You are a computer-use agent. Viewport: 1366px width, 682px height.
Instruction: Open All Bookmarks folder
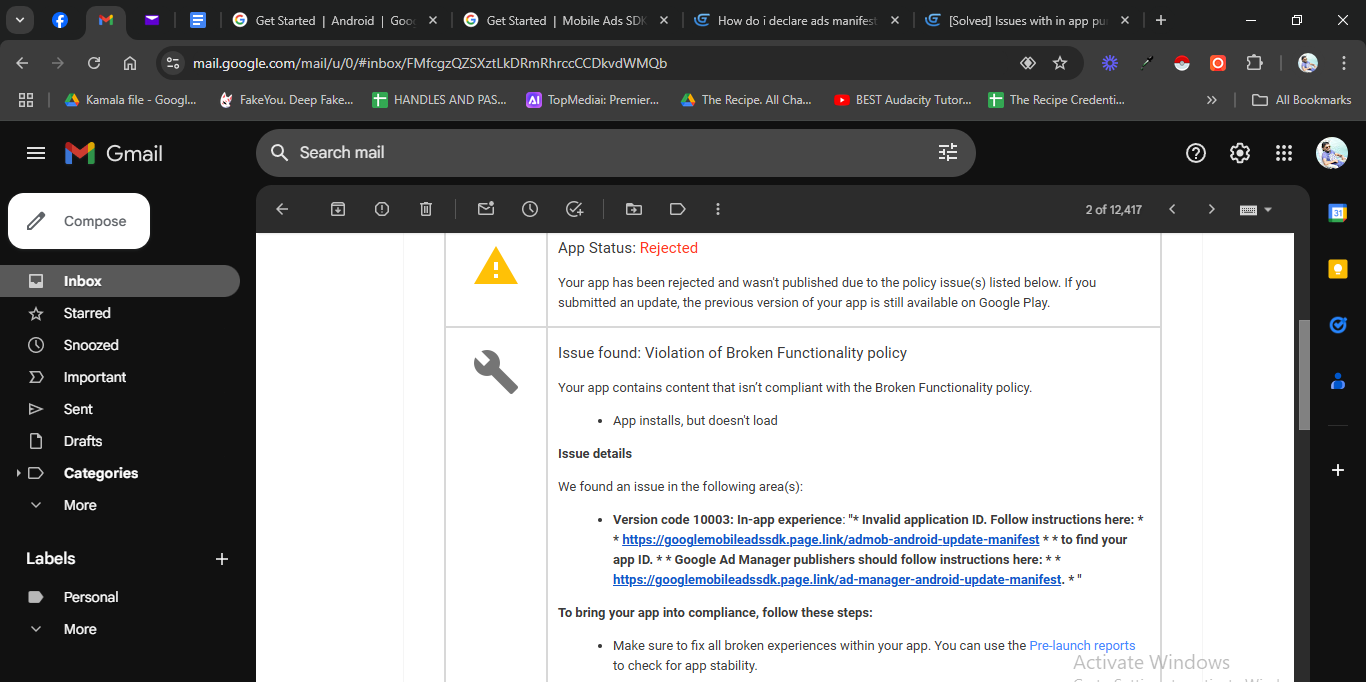click(1301, 99)
